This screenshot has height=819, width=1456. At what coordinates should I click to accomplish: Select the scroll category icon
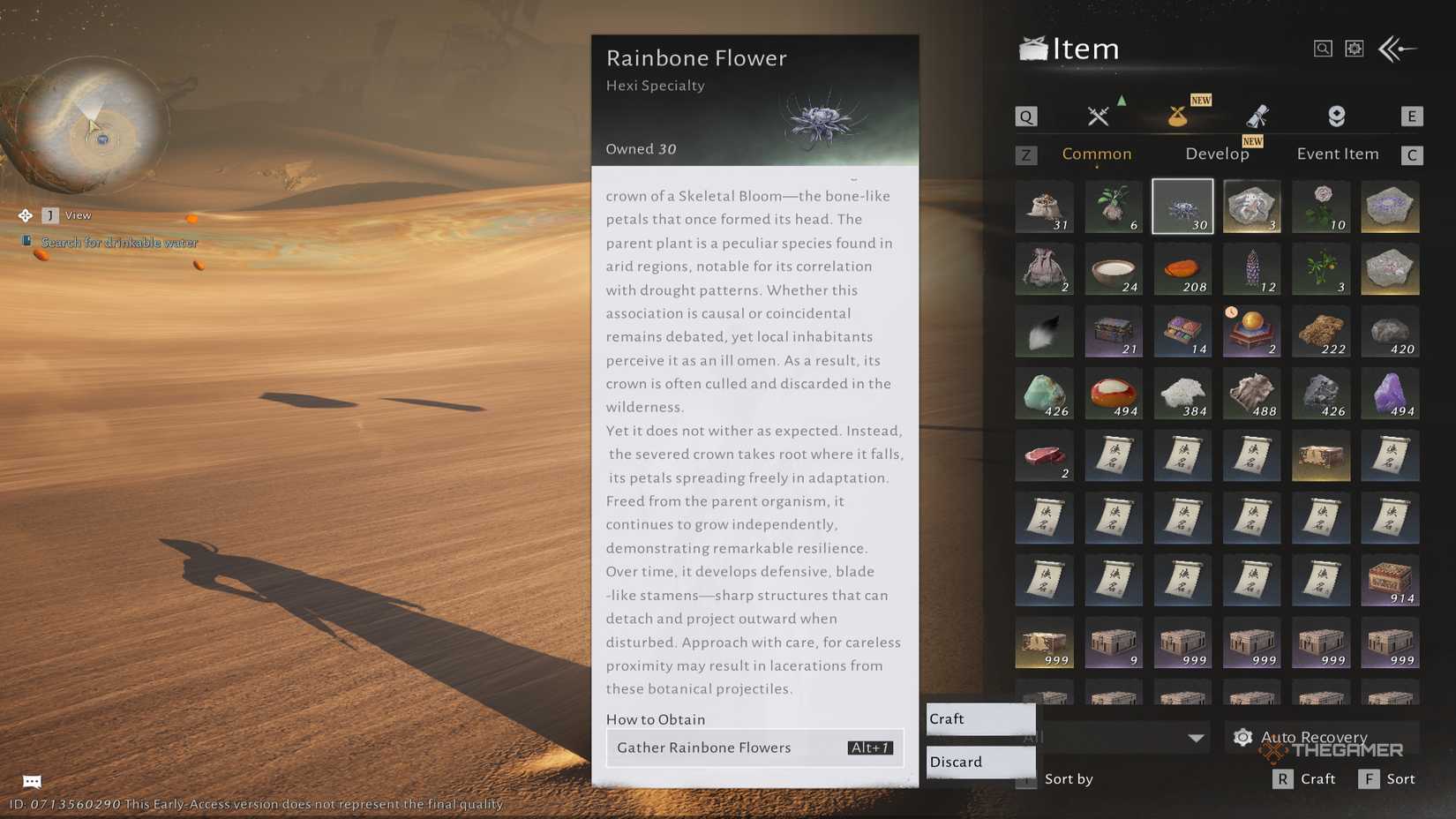pos(1257,116)
